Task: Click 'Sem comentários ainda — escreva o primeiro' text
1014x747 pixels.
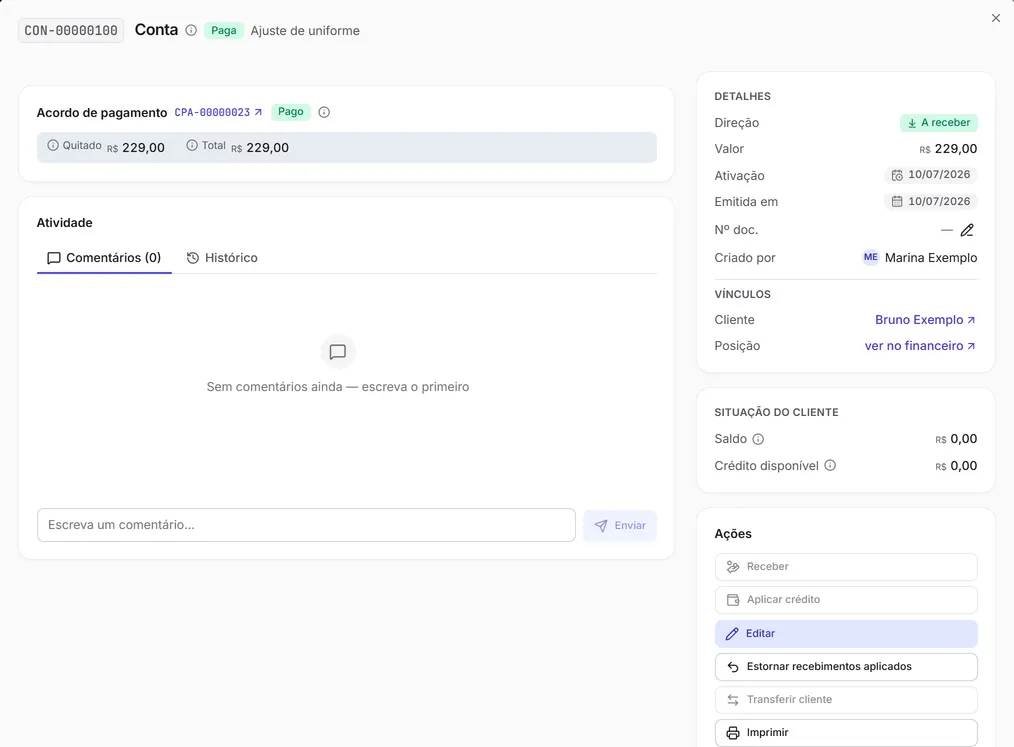Action: click(x=338, y=387)
